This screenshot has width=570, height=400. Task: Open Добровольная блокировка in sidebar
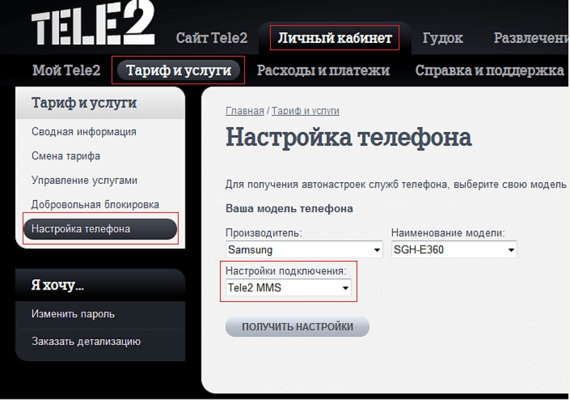(x=95, y=205)
